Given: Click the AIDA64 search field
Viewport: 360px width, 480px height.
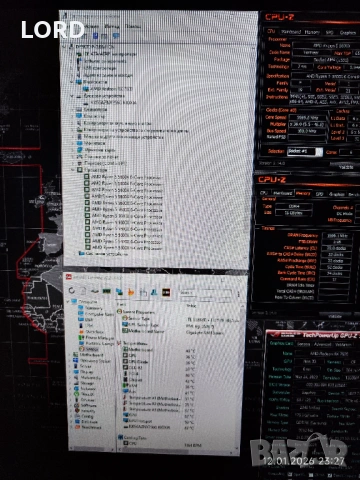Looking at the screenshot, I should pyautogui.click(x=205, y=293).
